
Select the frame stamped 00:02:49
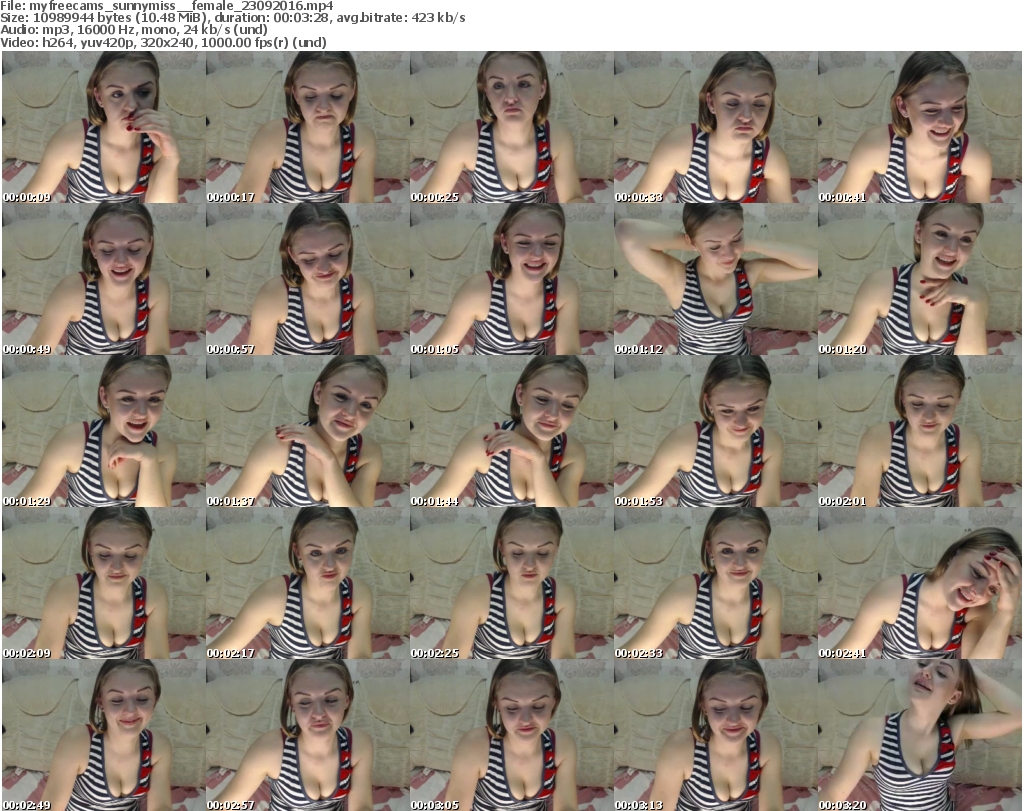coord(104,735)
